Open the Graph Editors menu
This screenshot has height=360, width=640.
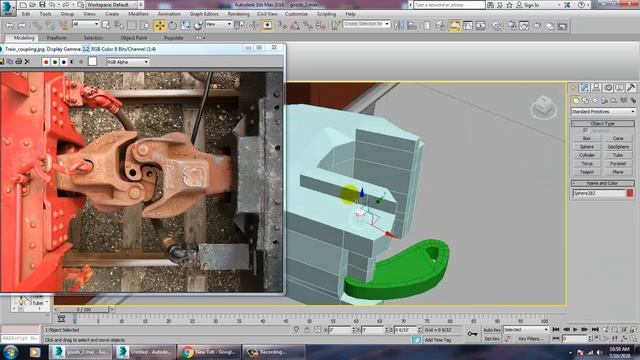point(204,14)
